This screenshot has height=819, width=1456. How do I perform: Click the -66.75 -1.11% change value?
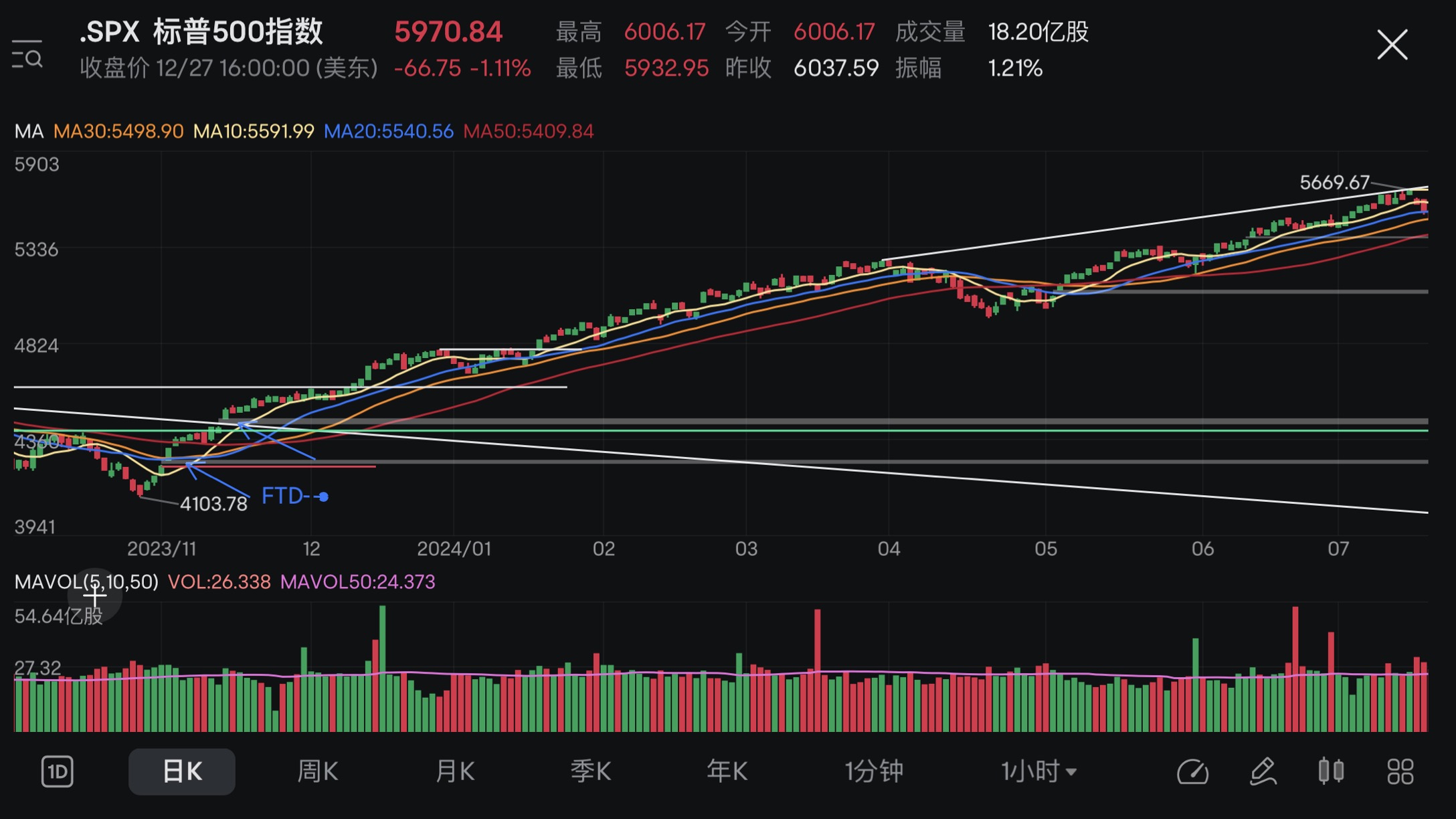(x=462, y=68)
